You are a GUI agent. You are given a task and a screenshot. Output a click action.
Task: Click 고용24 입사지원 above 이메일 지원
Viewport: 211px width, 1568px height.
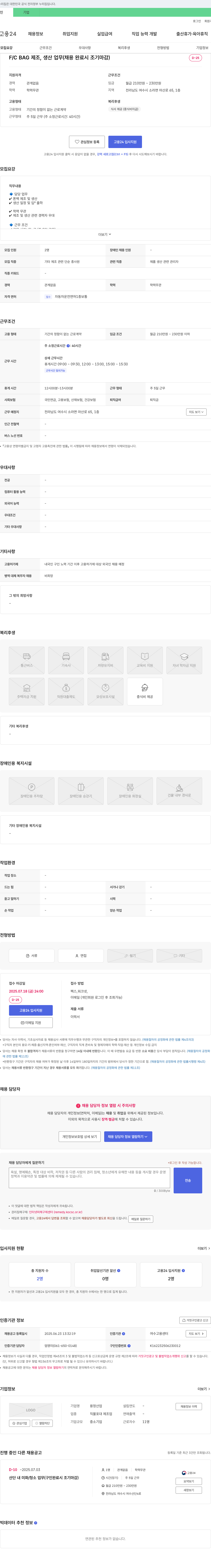pyautogui.click(x=31, y=1010)
